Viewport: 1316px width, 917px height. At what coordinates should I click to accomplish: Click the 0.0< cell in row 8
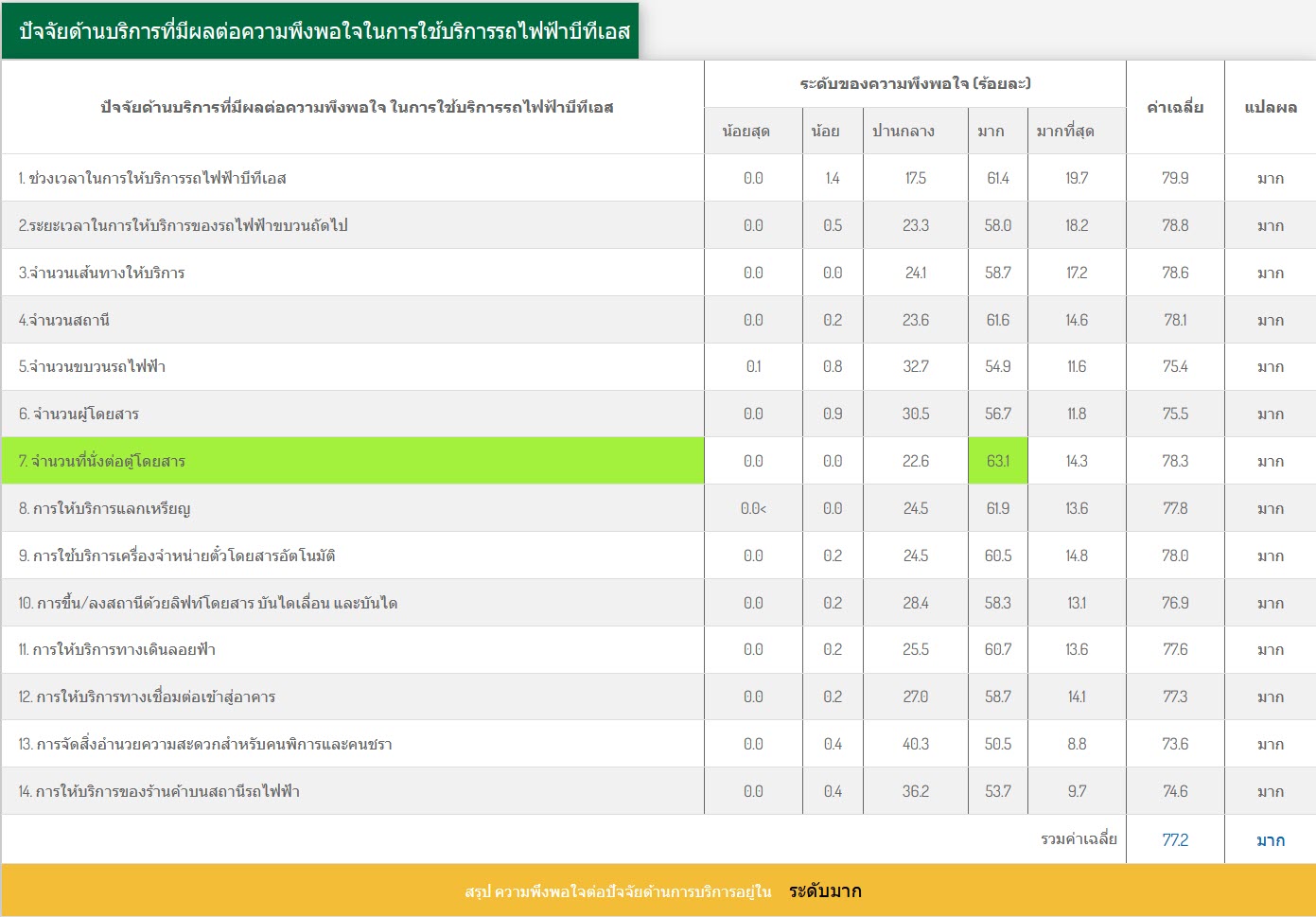(753, 509)
